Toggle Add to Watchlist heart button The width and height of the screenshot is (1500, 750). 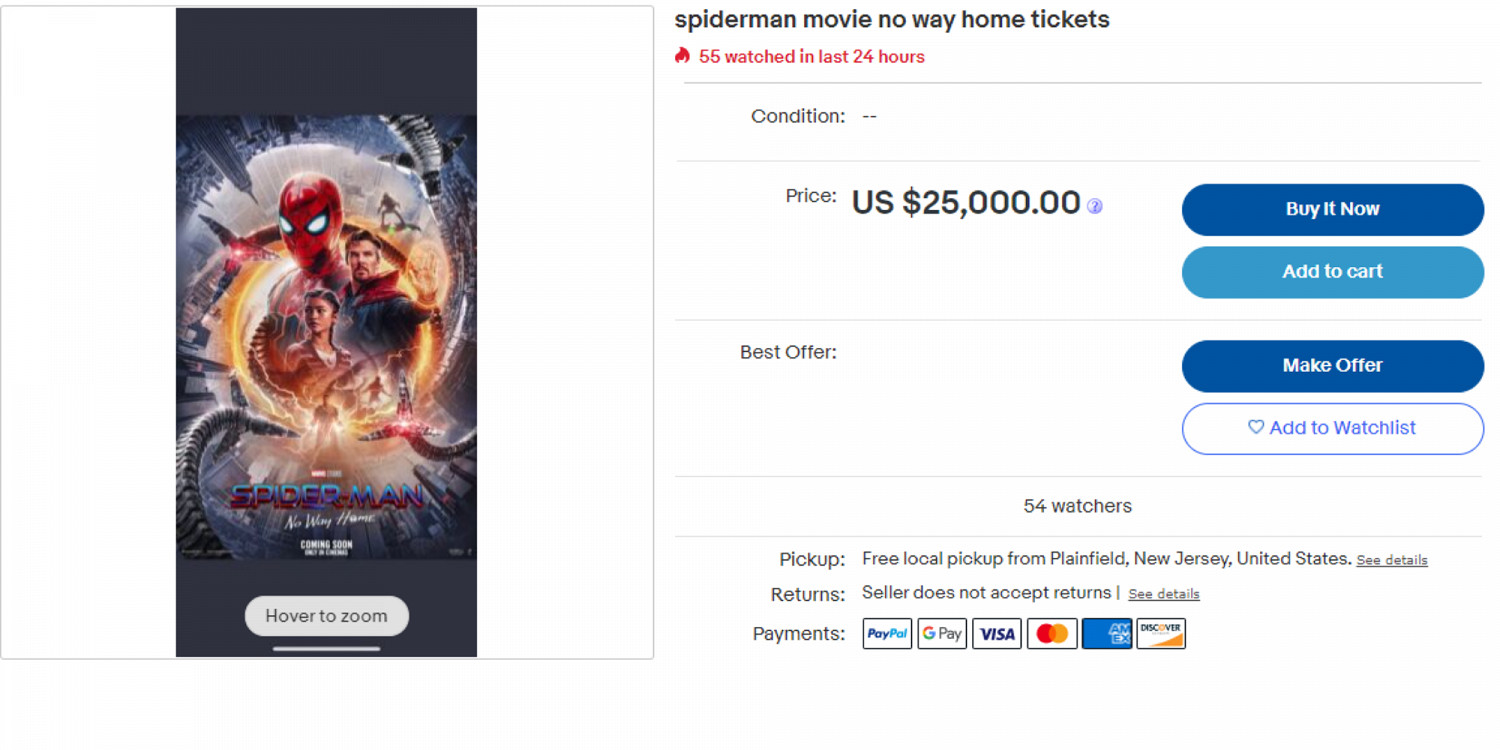[x=1332, y=428]
